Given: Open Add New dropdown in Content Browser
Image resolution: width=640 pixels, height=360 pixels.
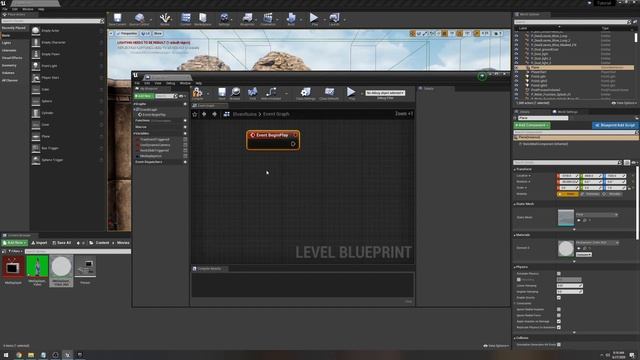Looking at the screenshot, I should pos(15,243).
